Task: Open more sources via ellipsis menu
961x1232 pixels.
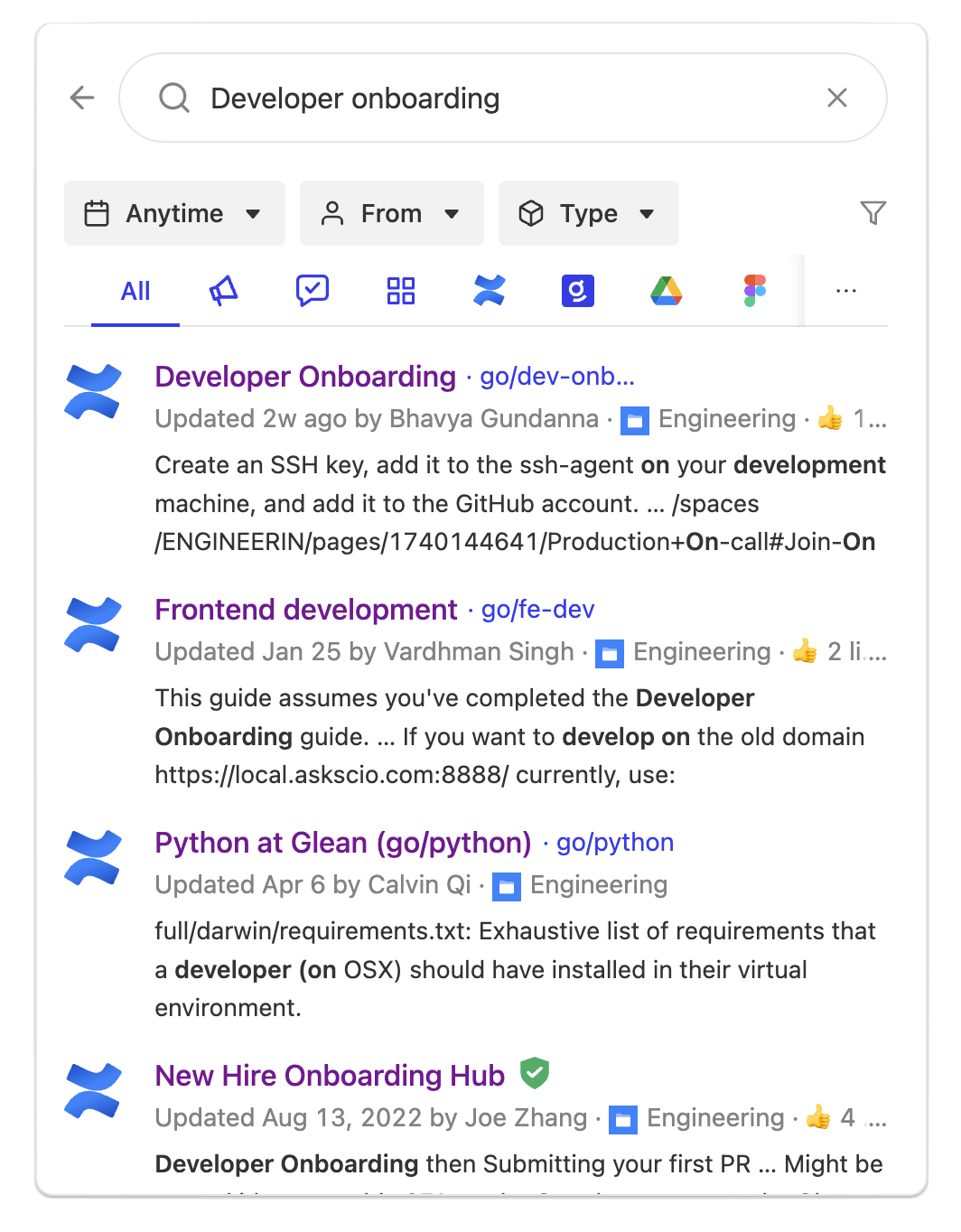Action: pyautogui.click(x=845, y=290)
